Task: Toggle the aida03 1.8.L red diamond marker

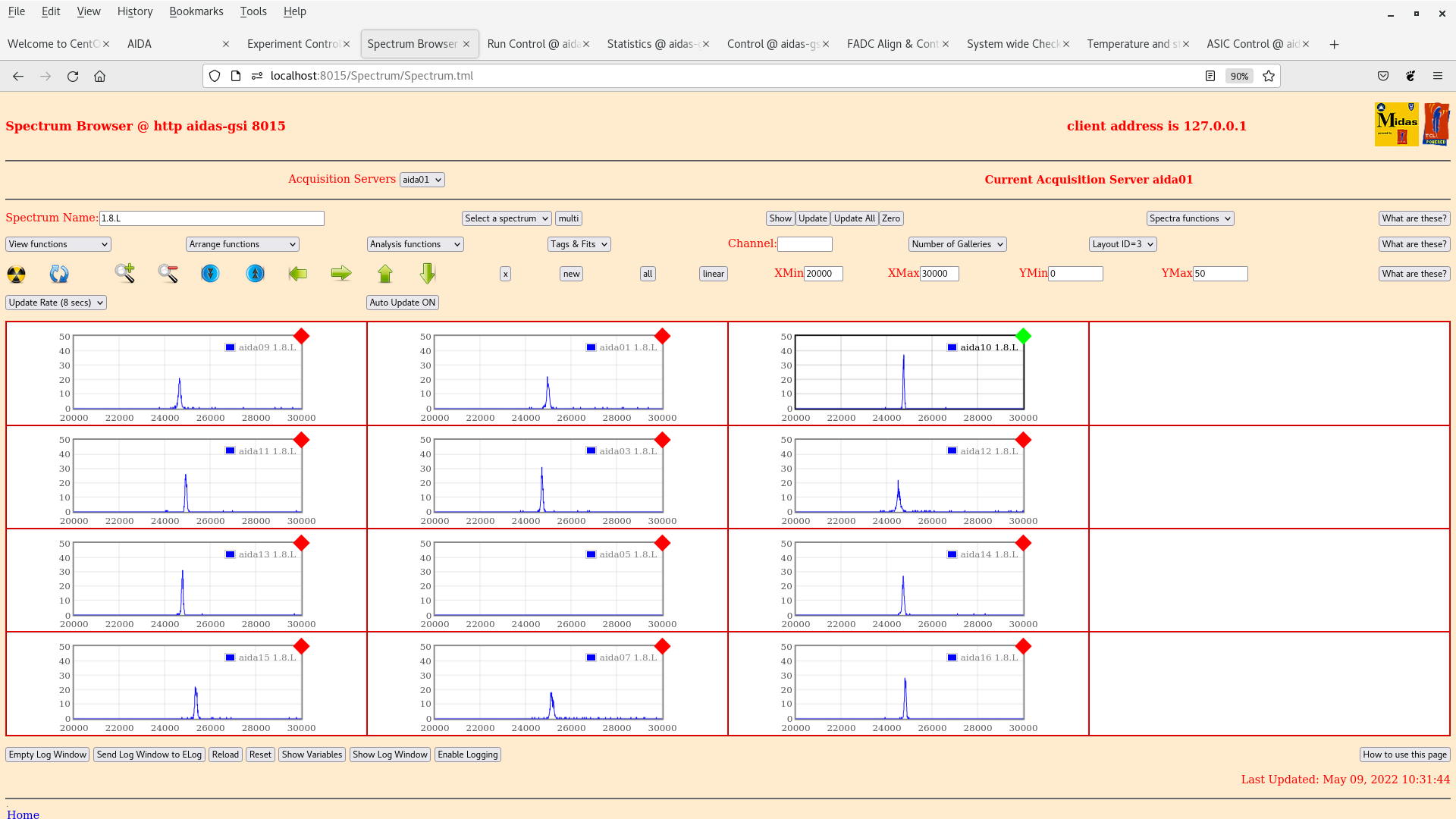Action: [x=662, y=440]
